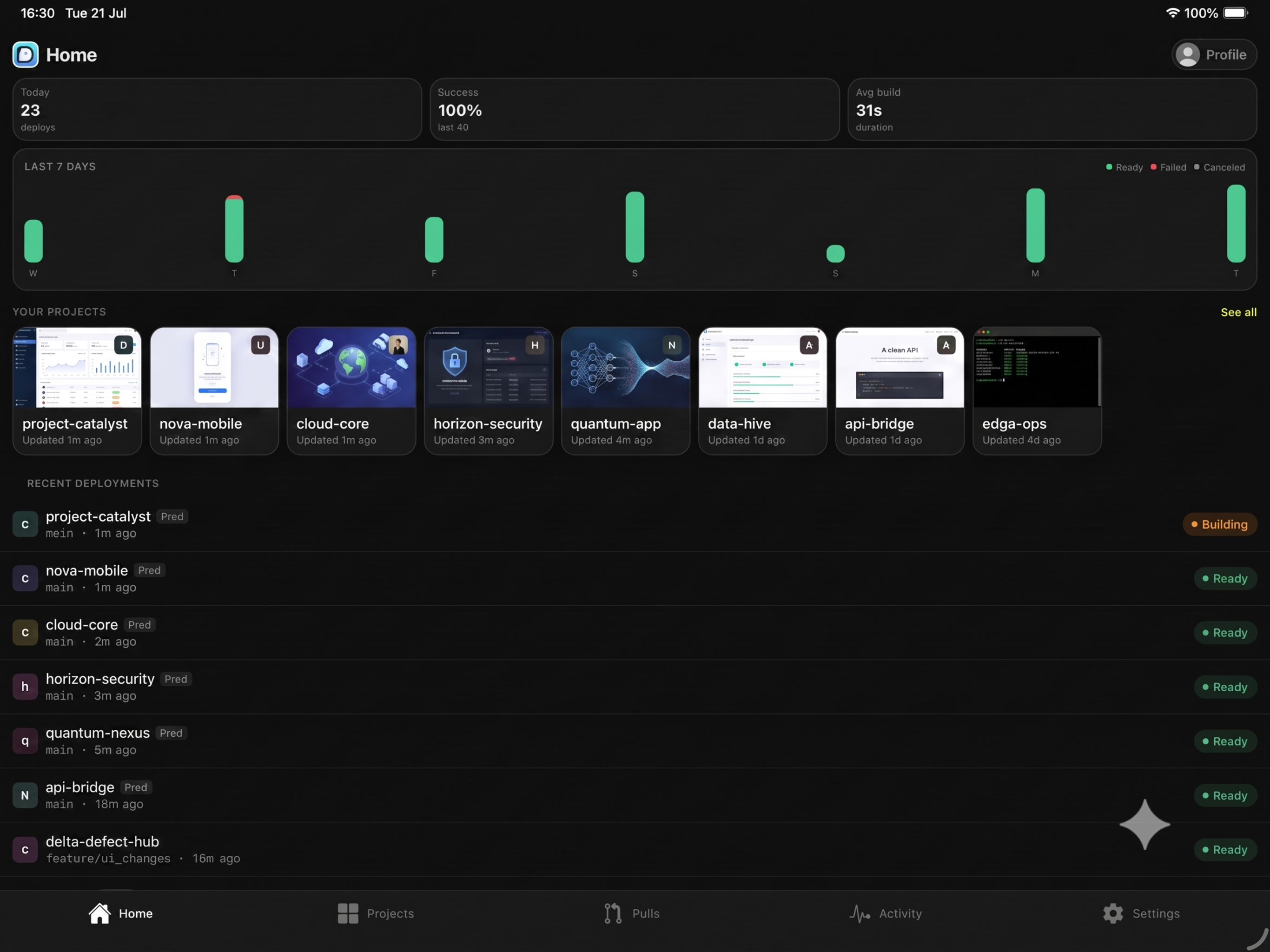Image resolution: width=1270 pixels, height=952 pixels.
Task: Tap nova-mobile deployment avatar icon
Action: coord(25,578)
